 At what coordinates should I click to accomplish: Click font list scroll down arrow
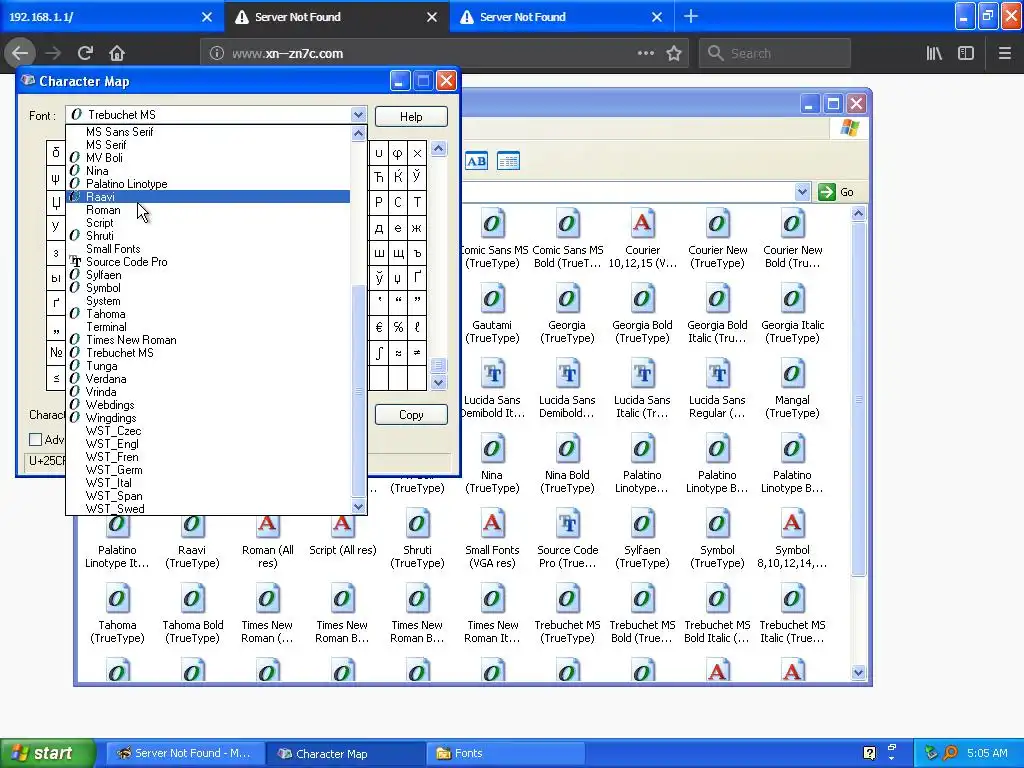(359, 507)
